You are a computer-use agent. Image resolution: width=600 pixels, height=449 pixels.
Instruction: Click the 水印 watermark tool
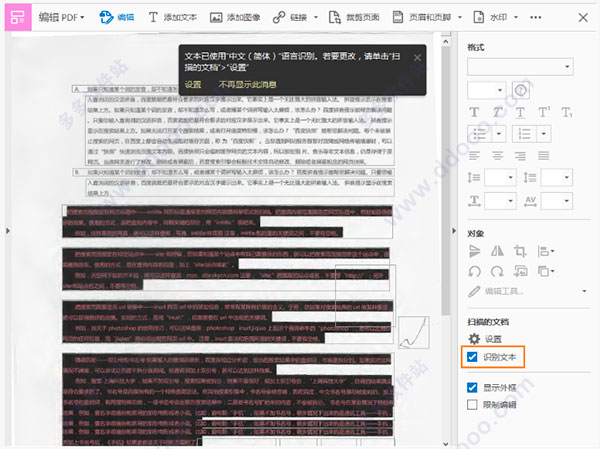490,17
